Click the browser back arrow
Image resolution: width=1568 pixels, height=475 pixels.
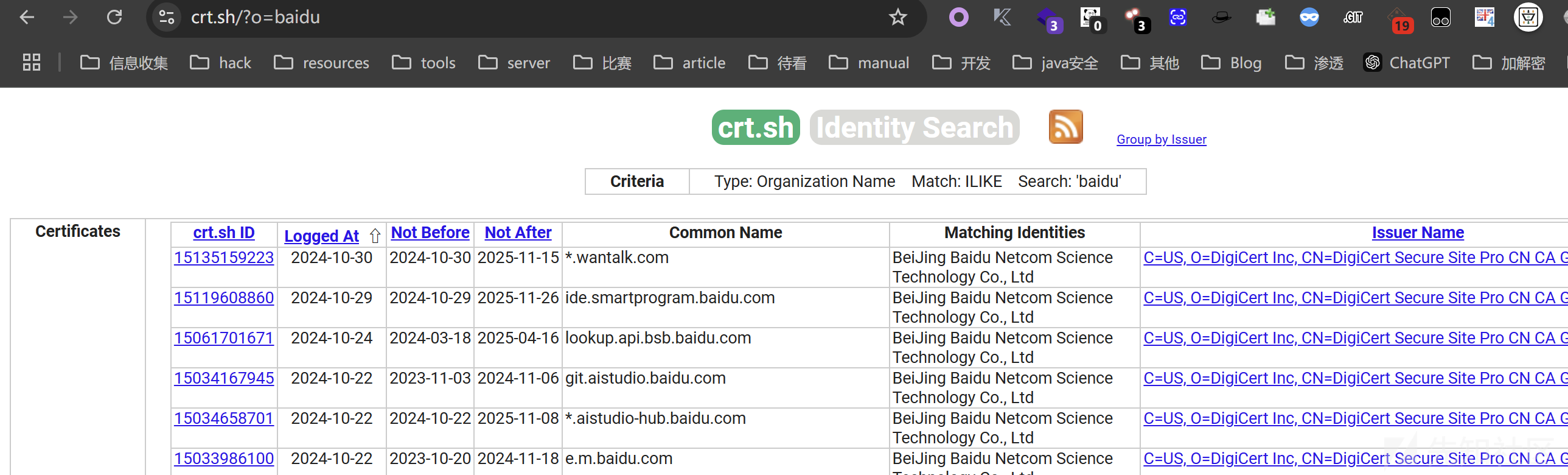click(27, 17)
